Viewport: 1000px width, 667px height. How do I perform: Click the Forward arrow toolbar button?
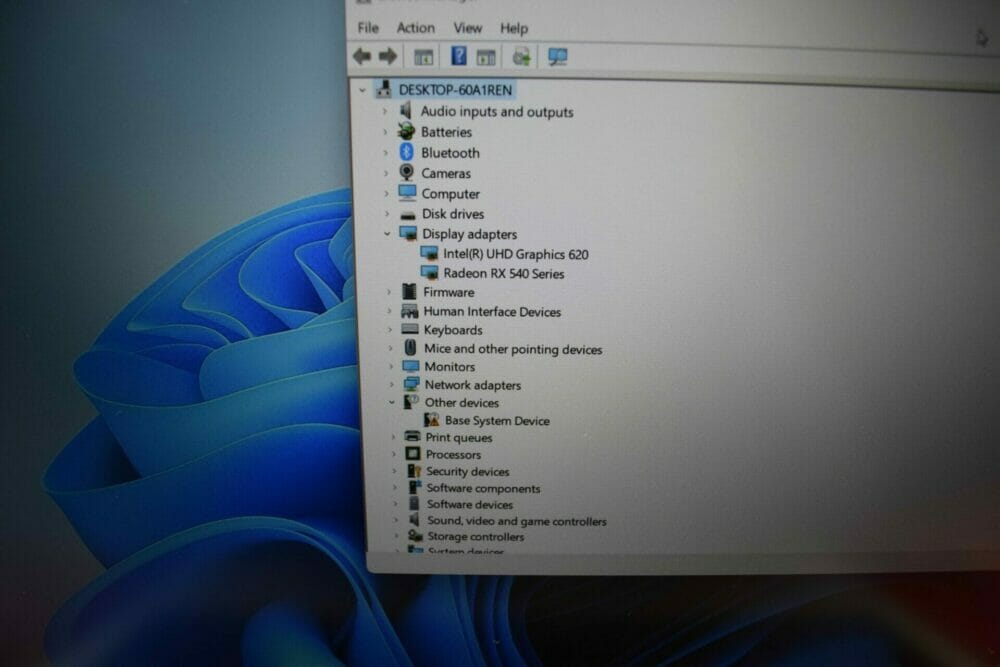[x=388, y=57]
